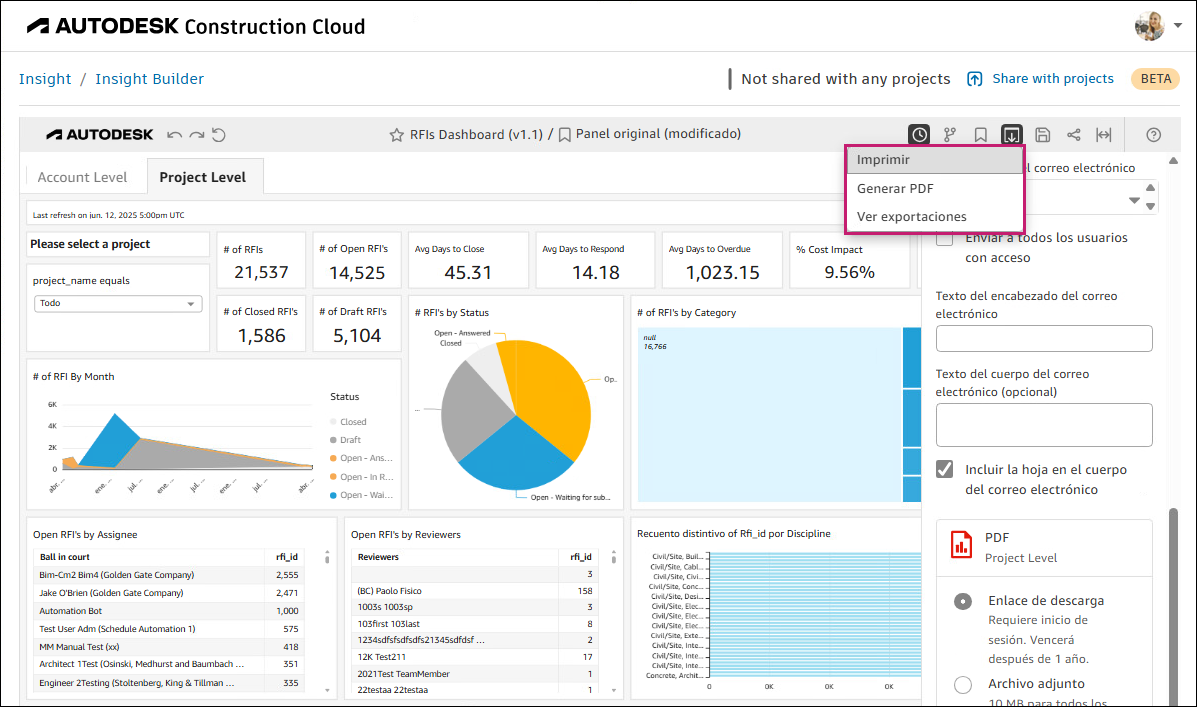The image size is (1197, 707).
Task: Click the share nodes icon
Action: point(1074,134)
